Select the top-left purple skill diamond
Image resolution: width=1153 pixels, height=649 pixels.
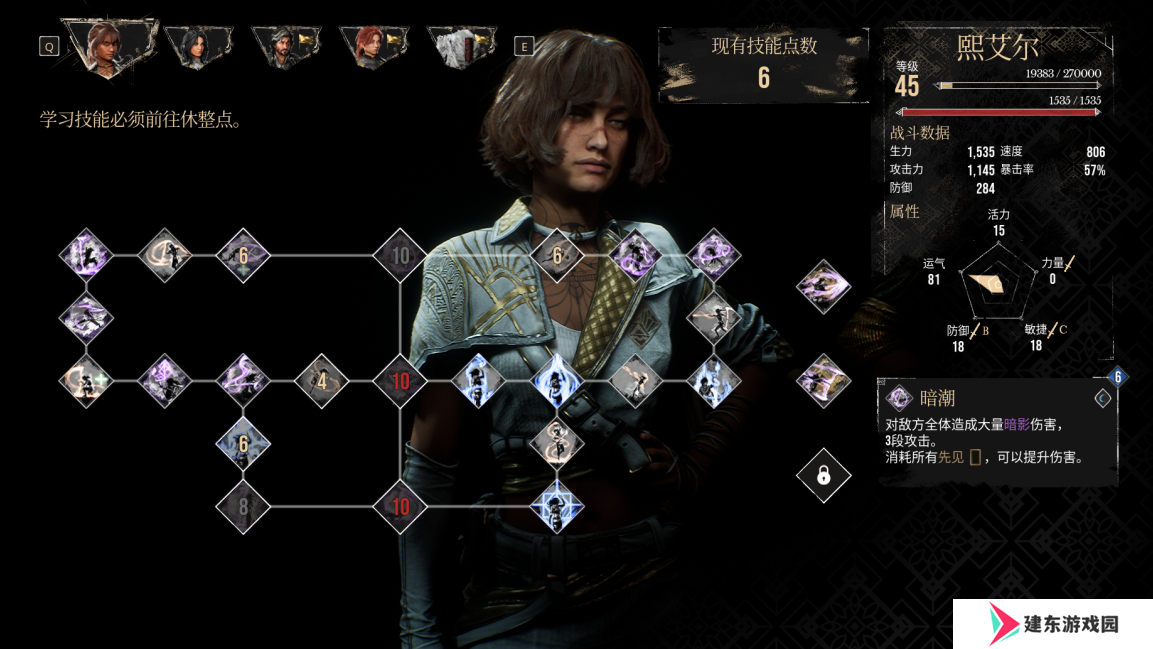(86, 255)
